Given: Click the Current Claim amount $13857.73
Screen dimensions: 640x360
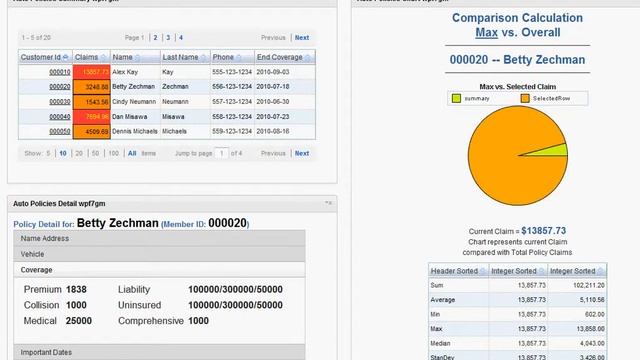Looking at the screenshot, I should pos(544,231).
